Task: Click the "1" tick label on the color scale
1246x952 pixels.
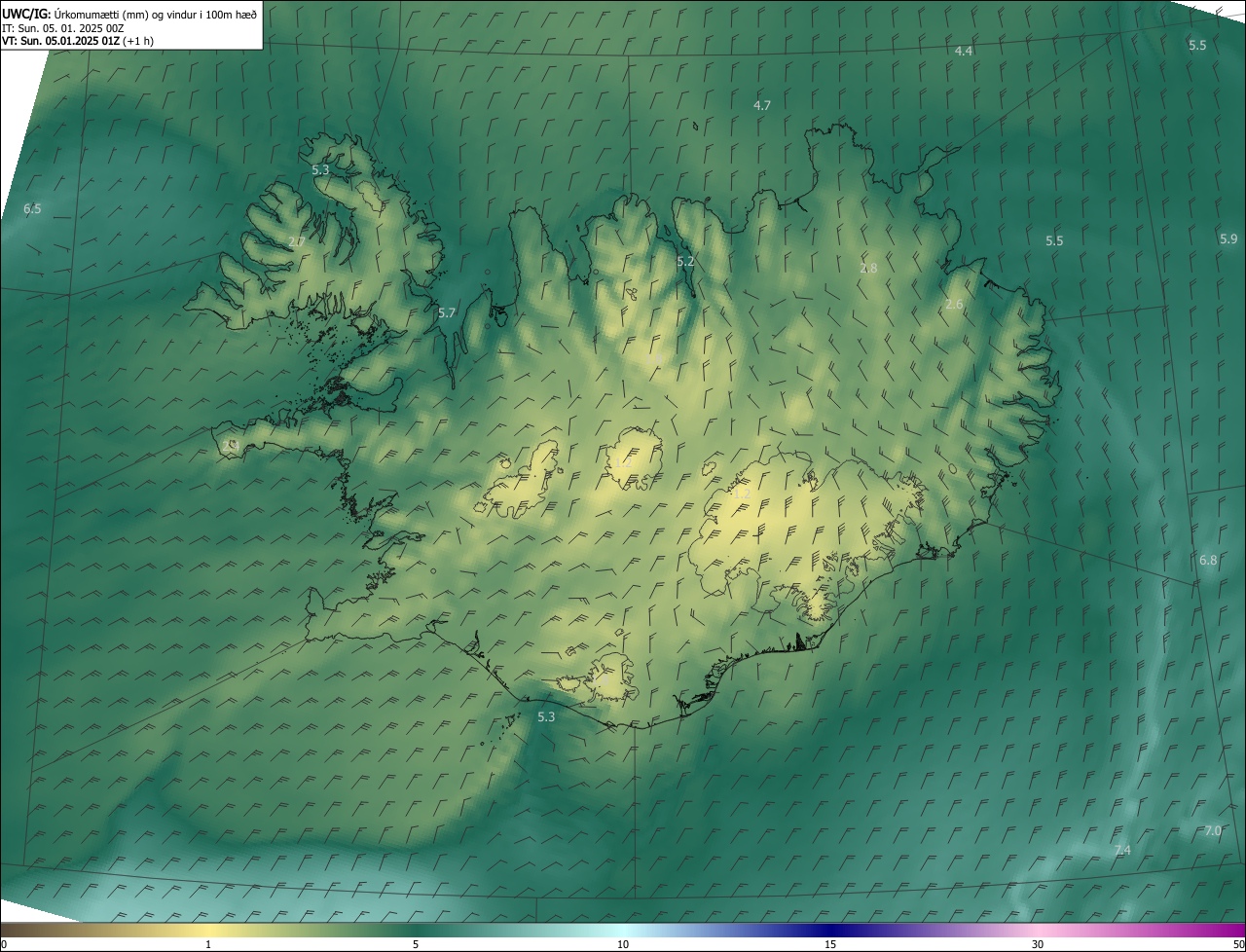Action: [208, 945]
